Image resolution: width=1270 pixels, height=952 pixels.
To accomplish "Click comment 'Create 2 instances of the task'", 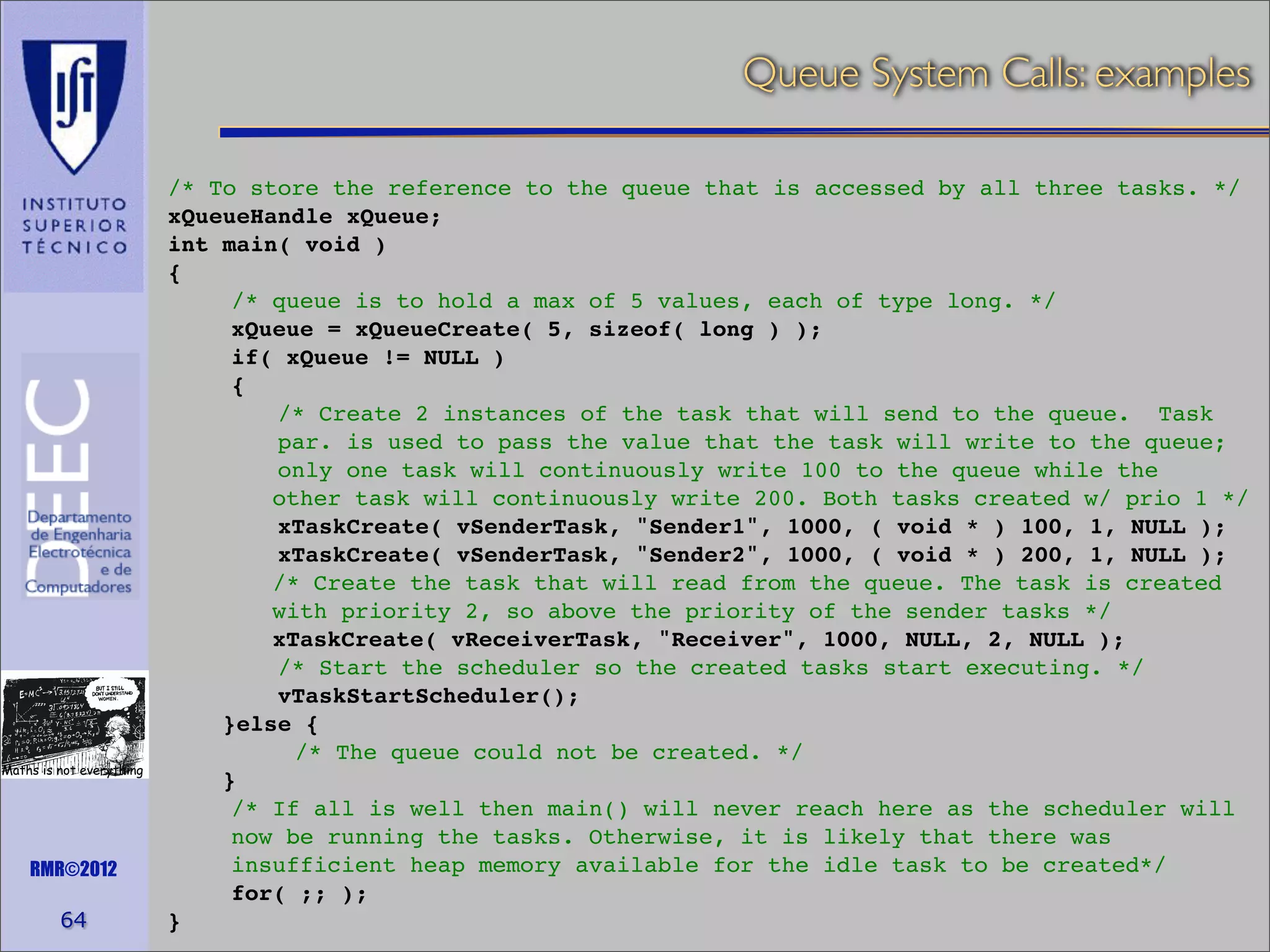I will [x=745, y=415].
